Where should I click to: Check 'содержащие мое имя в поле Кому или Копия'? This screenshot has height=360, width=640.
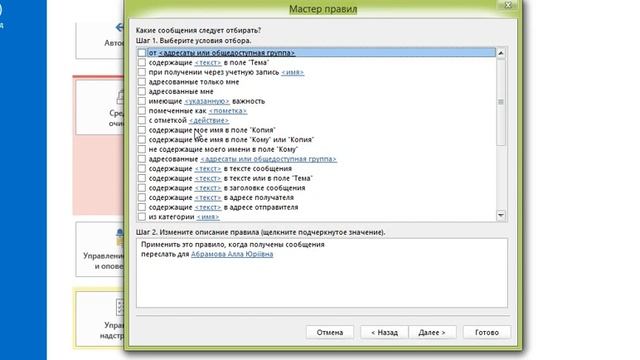pos(142,140)
